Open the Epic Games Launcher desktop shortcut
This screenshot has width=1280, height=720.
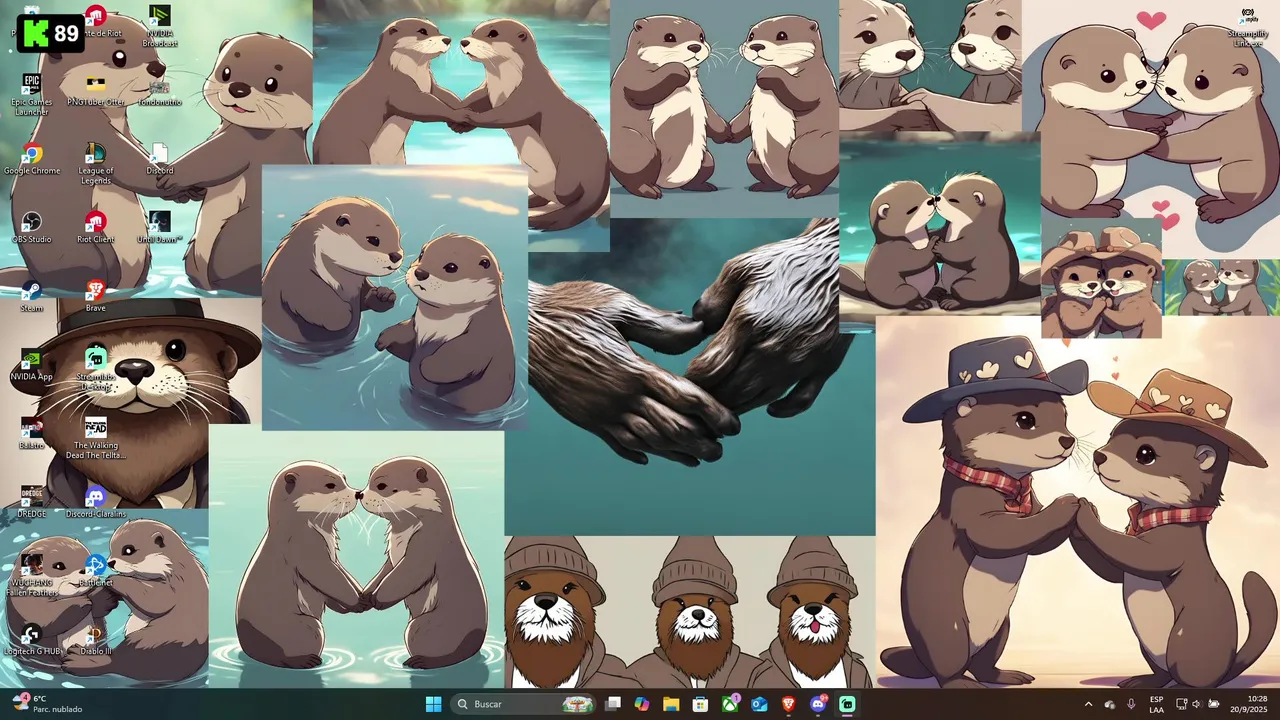tap(32, 95)
